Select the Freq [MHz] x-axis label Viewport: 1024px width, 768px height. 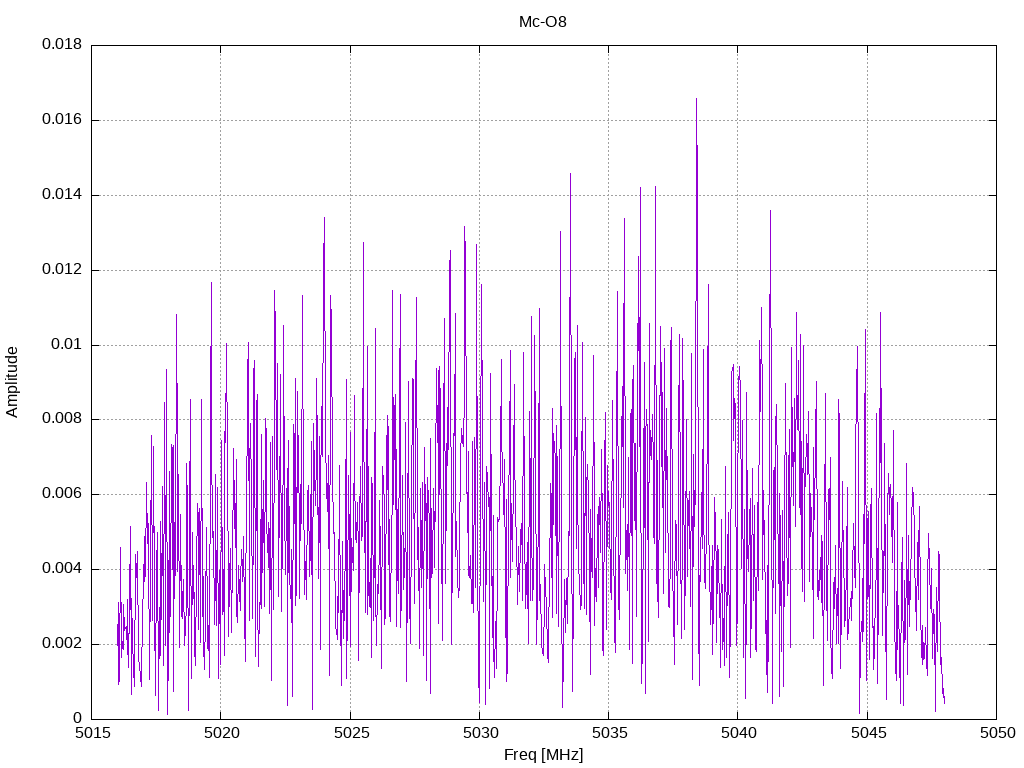point(543,755)
